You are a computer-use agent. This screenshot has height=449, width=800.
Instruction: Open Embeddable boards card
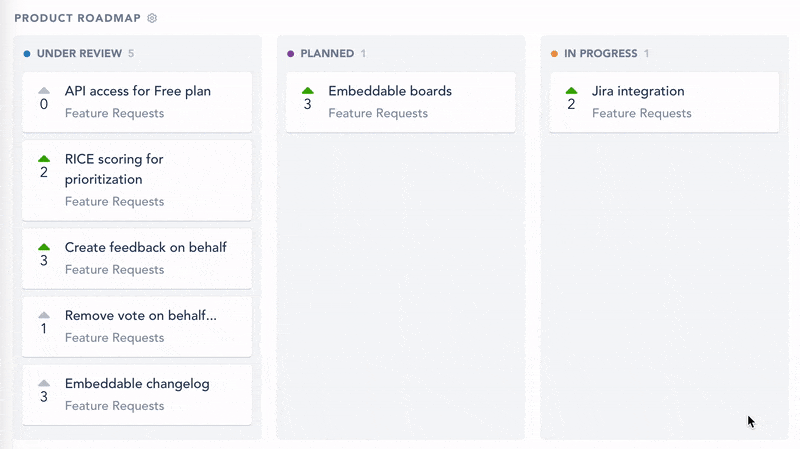point(401,102)
